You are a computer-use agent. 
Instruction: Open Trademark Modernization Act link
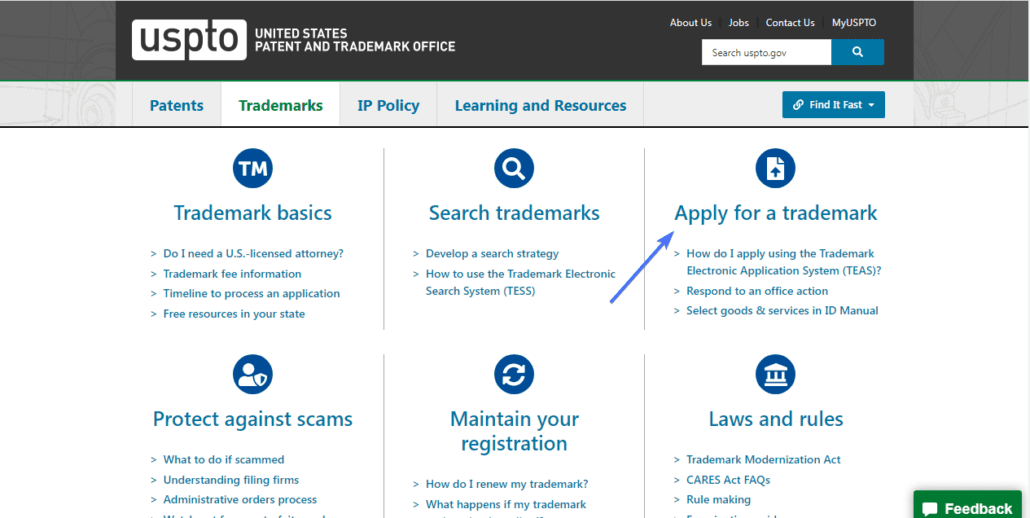pyautogui.click(x=763, y=460)
